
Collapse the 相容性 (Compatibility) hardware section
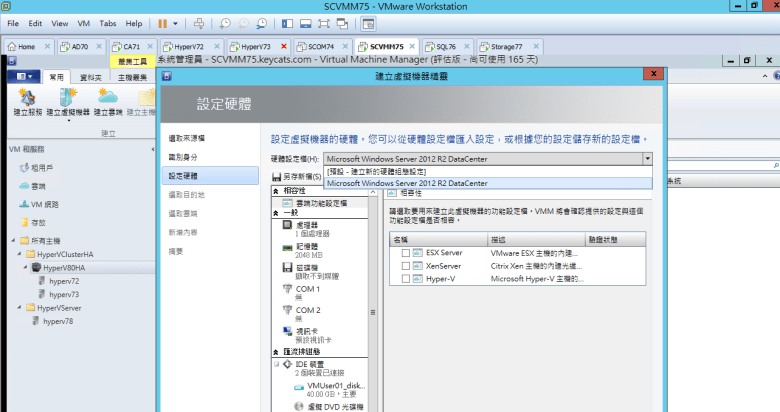276,189
